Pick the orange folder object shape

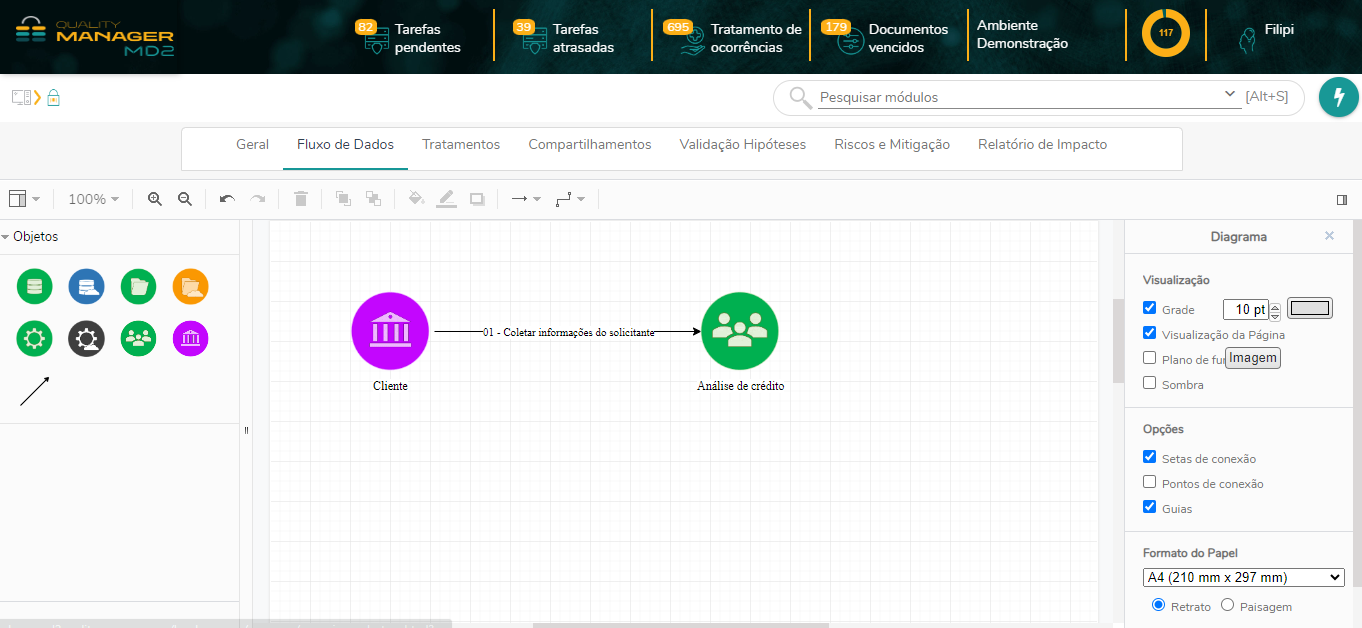[190, 287]
